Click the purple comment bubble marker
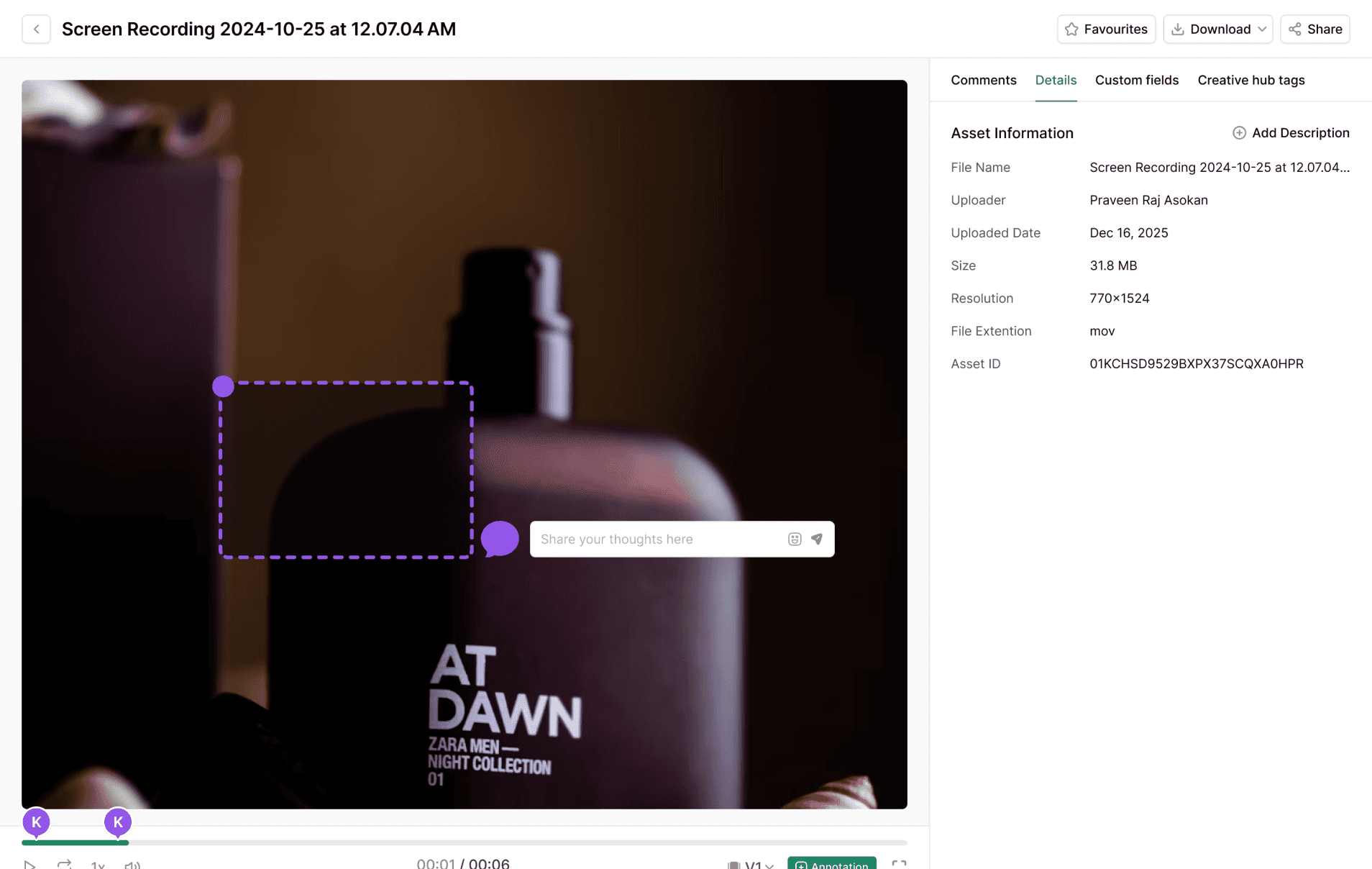The height and width of the screenshot is (869, 1372). click(500, 539)
